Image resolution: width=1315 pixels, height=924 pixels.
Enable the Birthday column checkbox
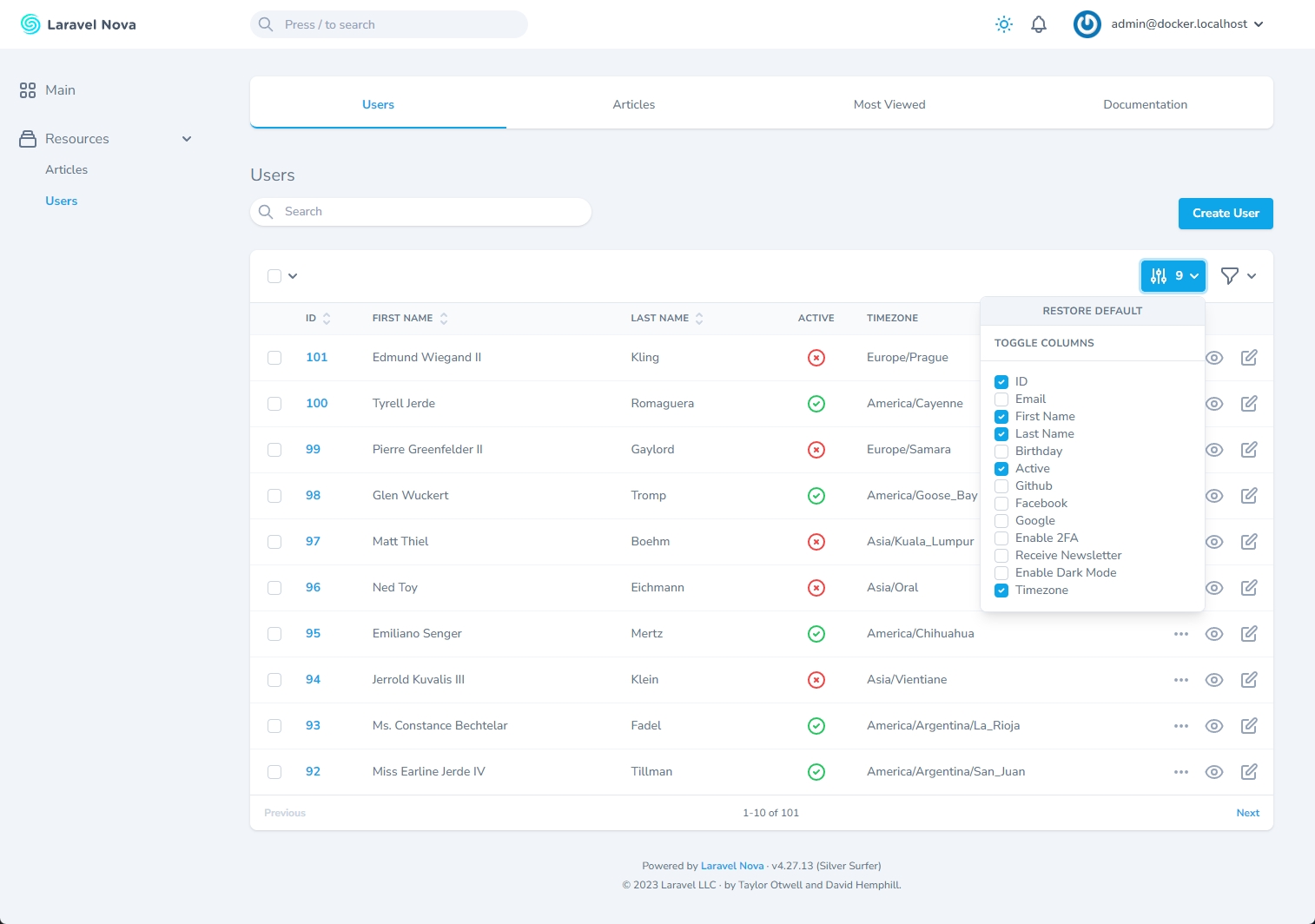(x=1001, y=451)
